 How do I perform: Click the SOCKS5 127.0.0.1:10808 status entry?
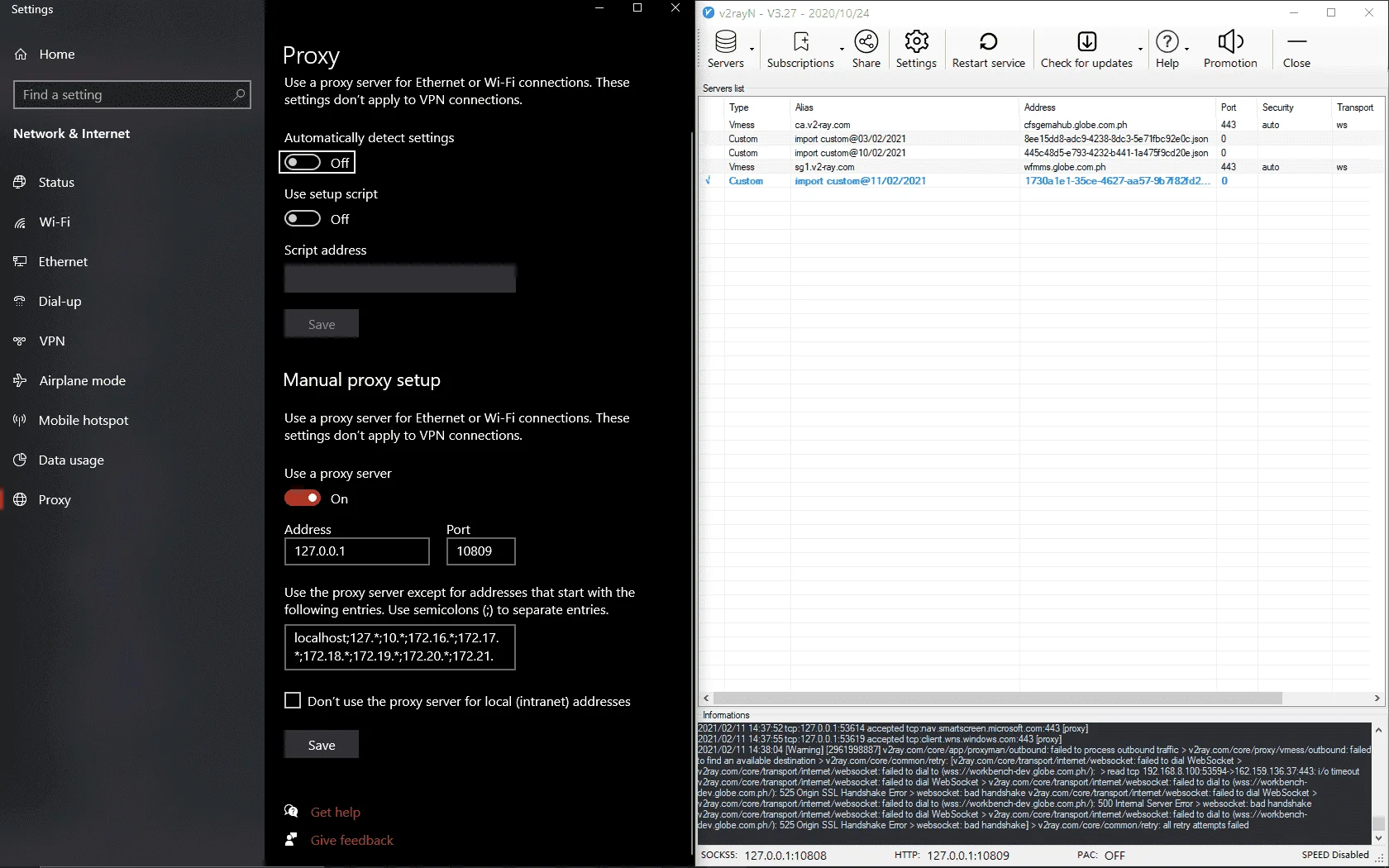click(763, 856)
